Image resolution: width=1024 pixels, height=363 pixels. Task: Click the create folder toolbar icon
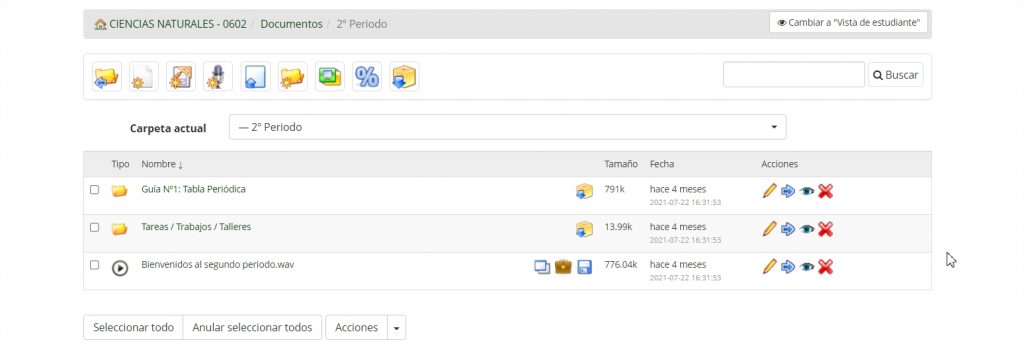pyautogui.click(x=293, y=76)
